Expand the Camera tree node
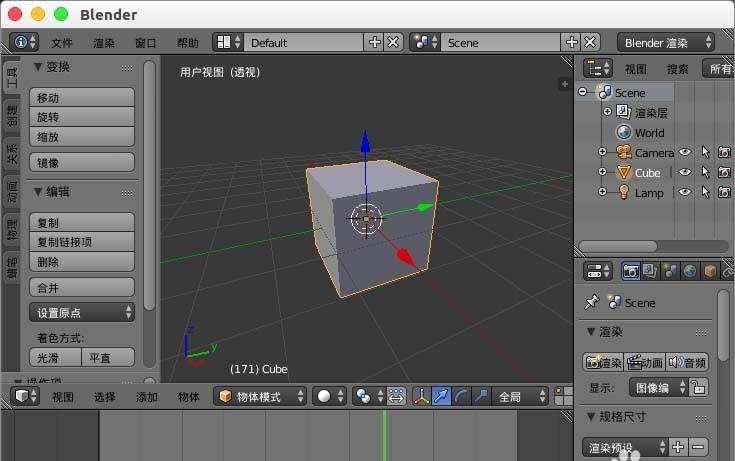Image resolution: width=735 pixels, height=461 pixels. [x=602, y=151]
